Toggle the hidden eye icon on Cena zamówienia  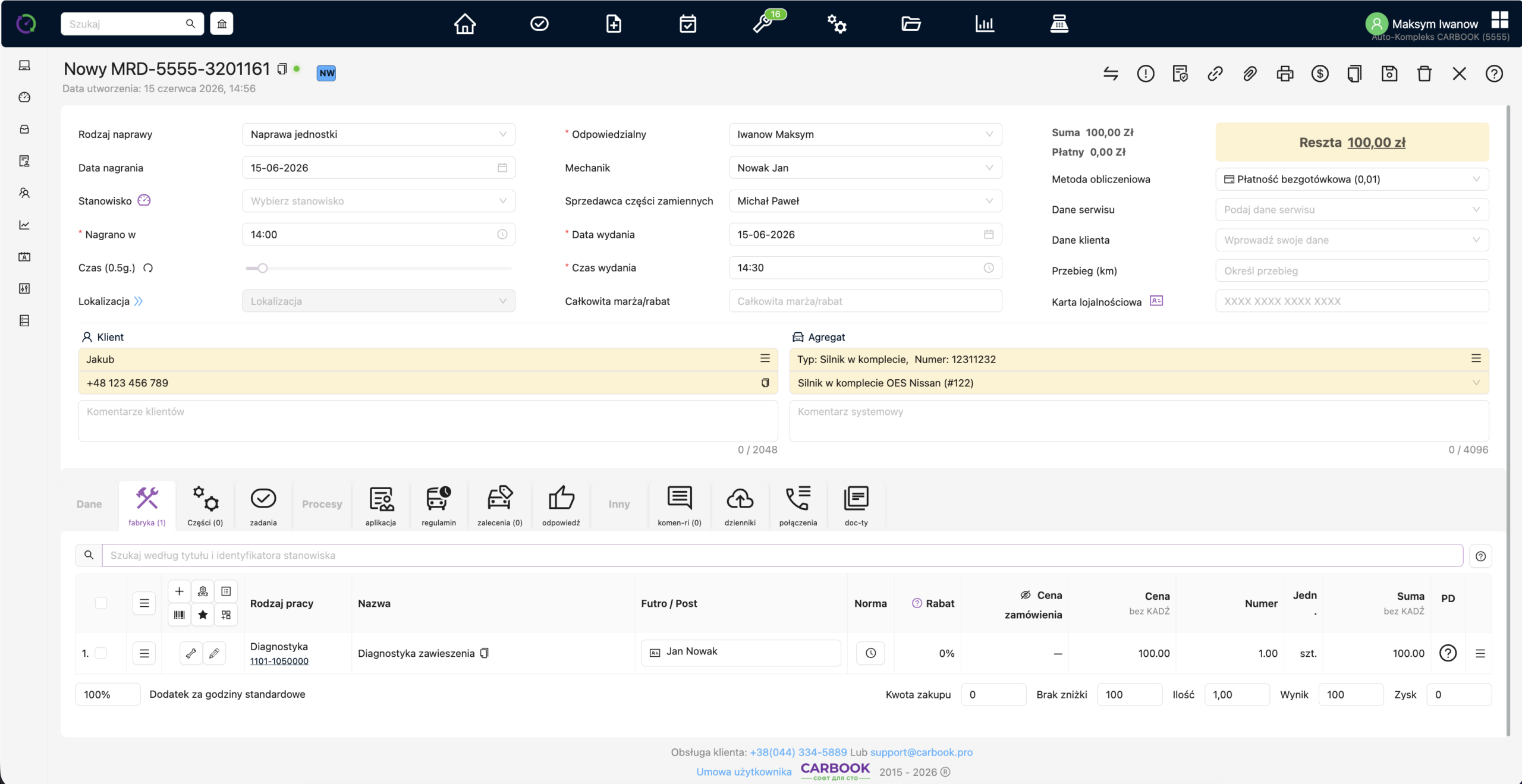point(1026,595)
